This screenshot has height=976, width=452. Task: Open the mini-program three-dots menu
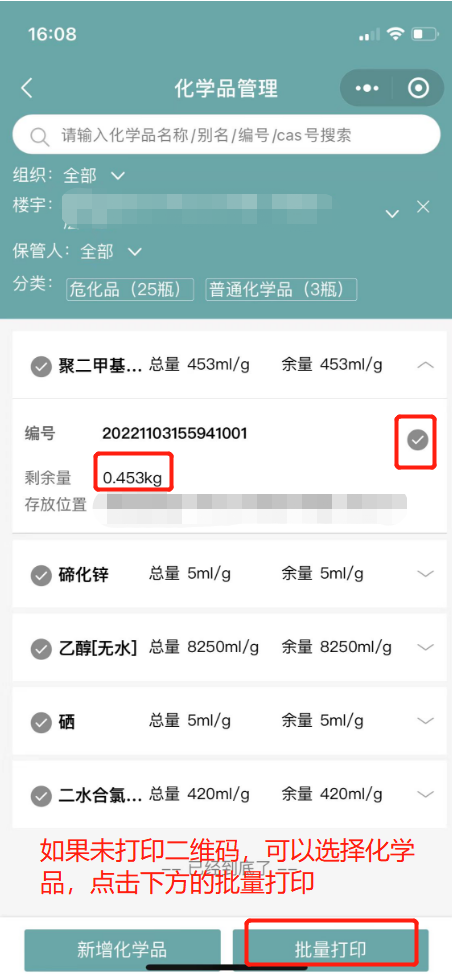tap(367, 88)
